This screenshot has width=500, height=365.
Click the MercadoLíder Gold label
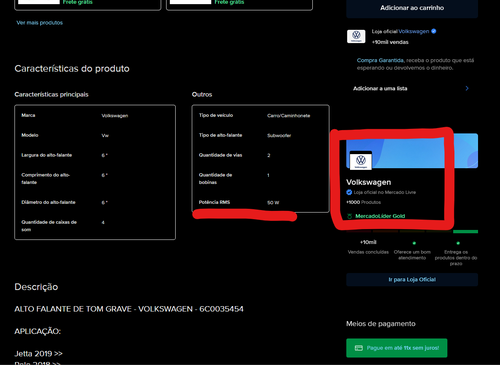click(380, 216)
